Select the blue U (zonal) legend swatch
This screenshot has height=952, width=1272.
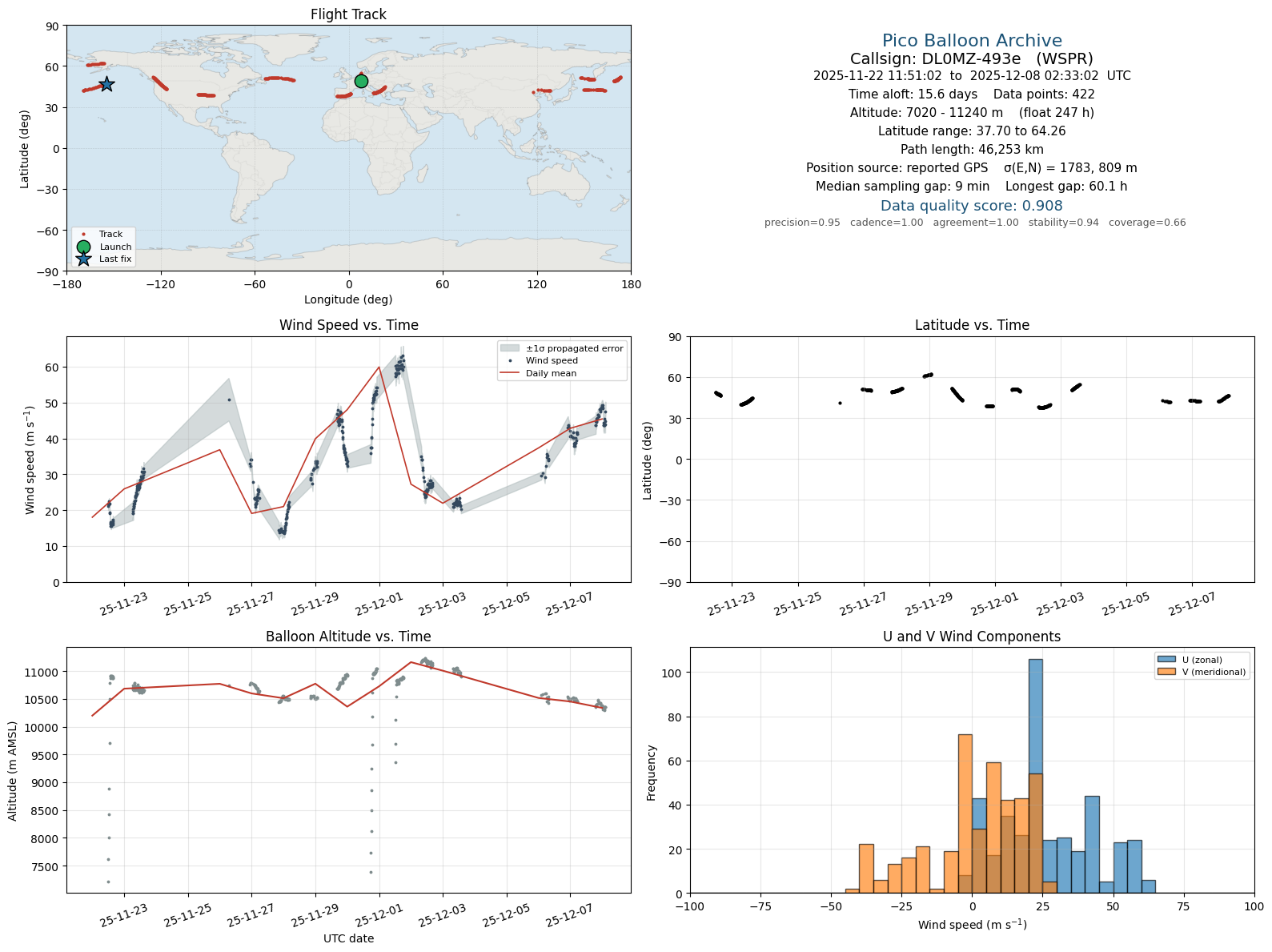(1166, 660)
